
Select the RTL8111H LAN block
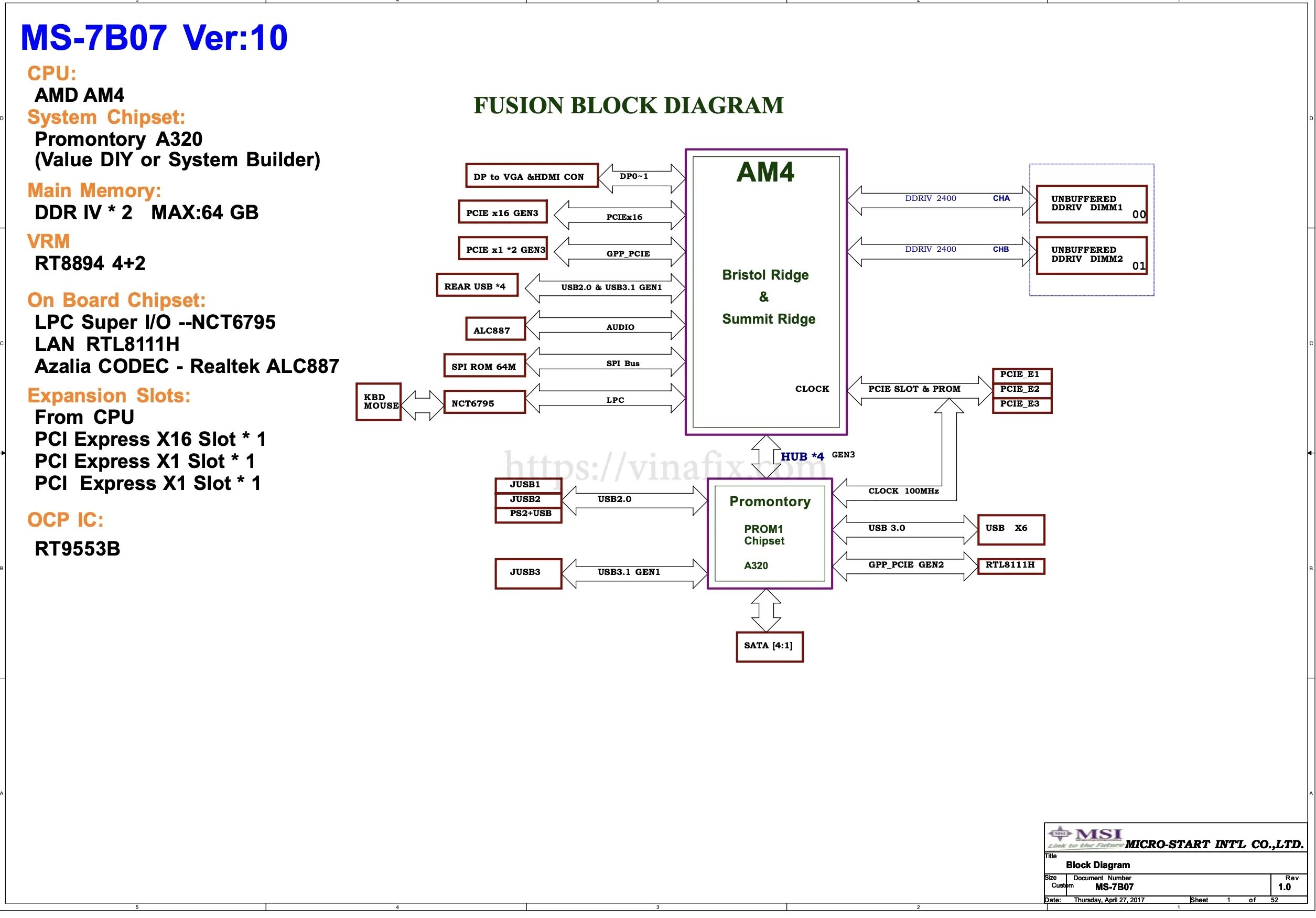[1010, 566]
